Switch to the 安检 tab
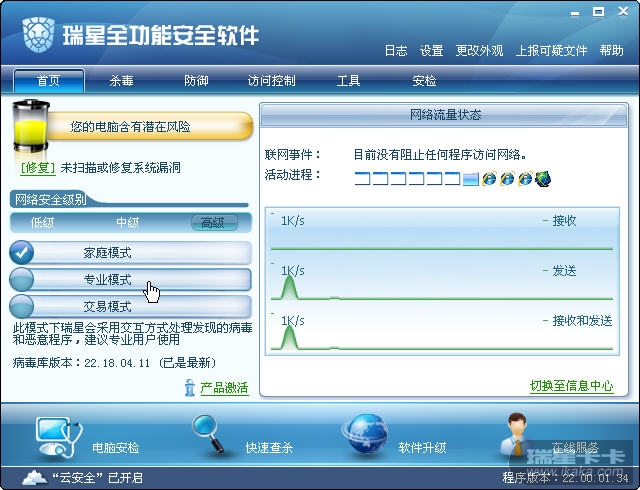Viewport: 640px width, 490px height. (424, 80)
